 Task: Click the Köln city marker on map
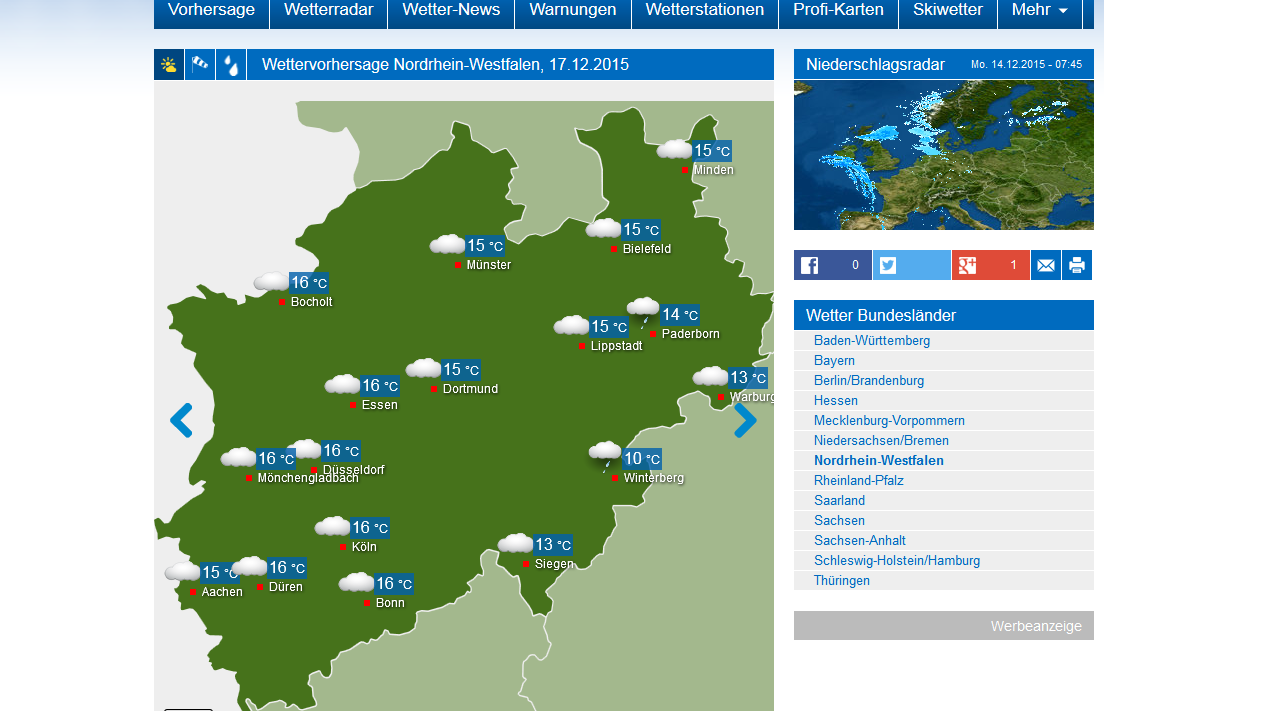[x=343, y=547]
